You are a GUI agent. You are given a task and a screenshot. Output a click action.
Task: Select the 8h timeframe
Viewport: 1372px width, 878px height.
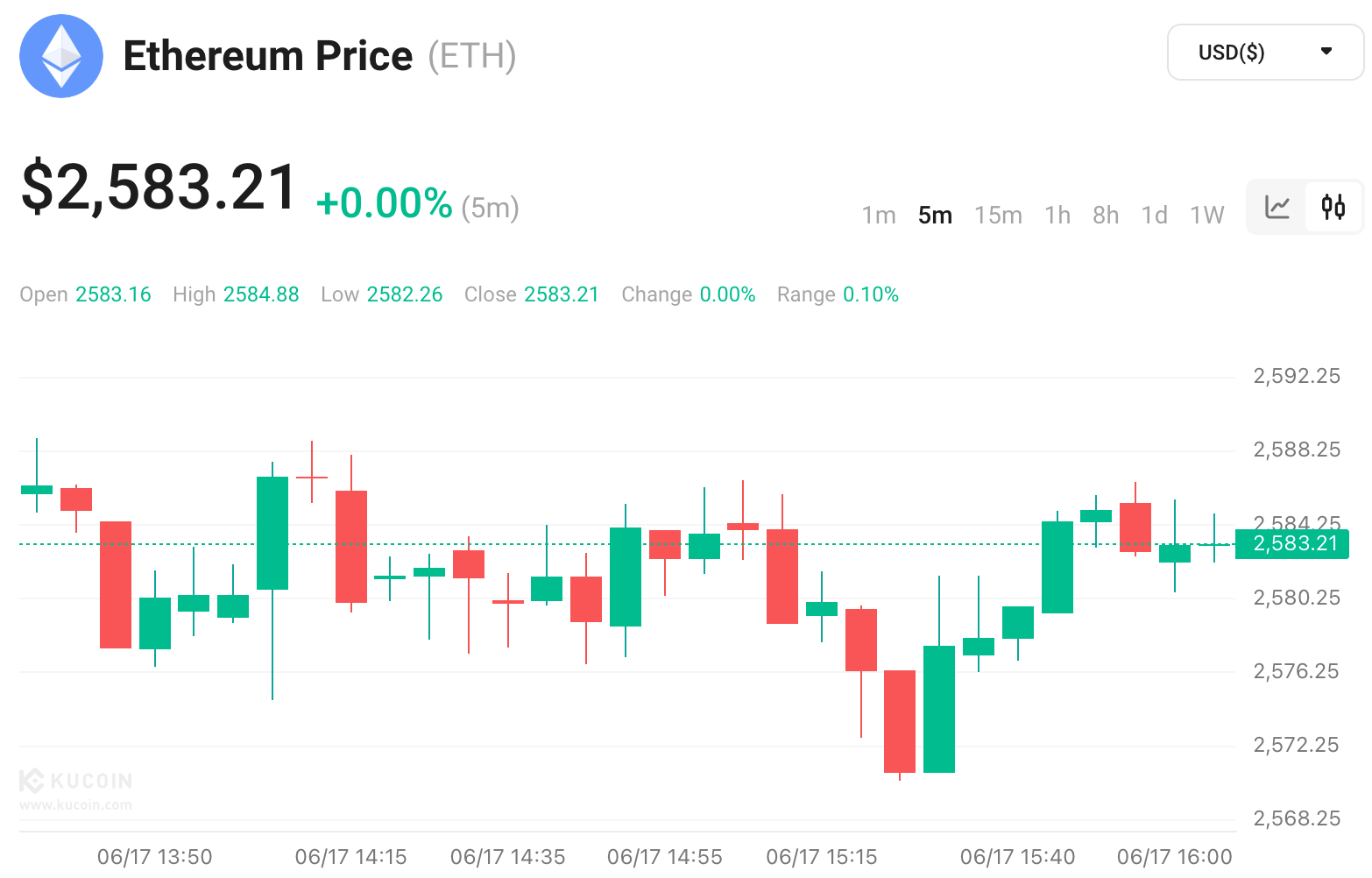coord(1106,216)
